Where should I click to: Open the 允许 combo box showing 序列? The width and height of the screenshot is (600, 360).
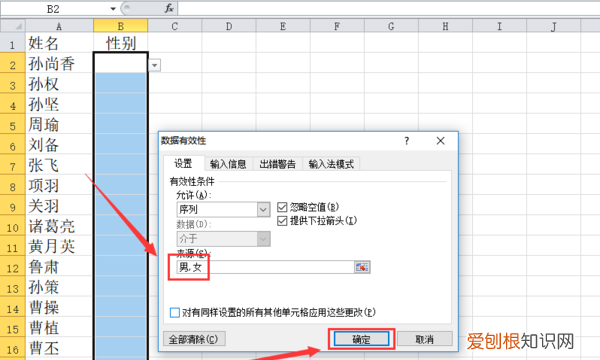click(x=223, y=209)
